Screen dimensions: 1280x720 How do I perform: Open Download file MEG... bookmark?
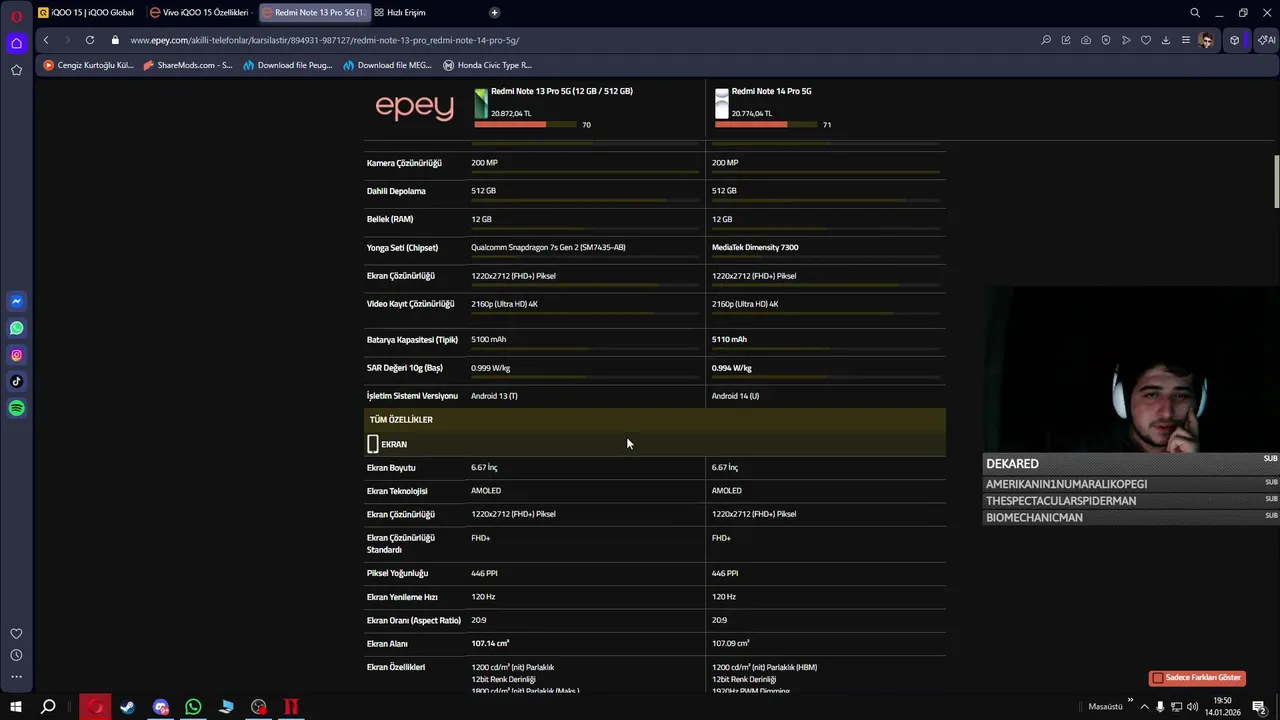click(387, 65)
